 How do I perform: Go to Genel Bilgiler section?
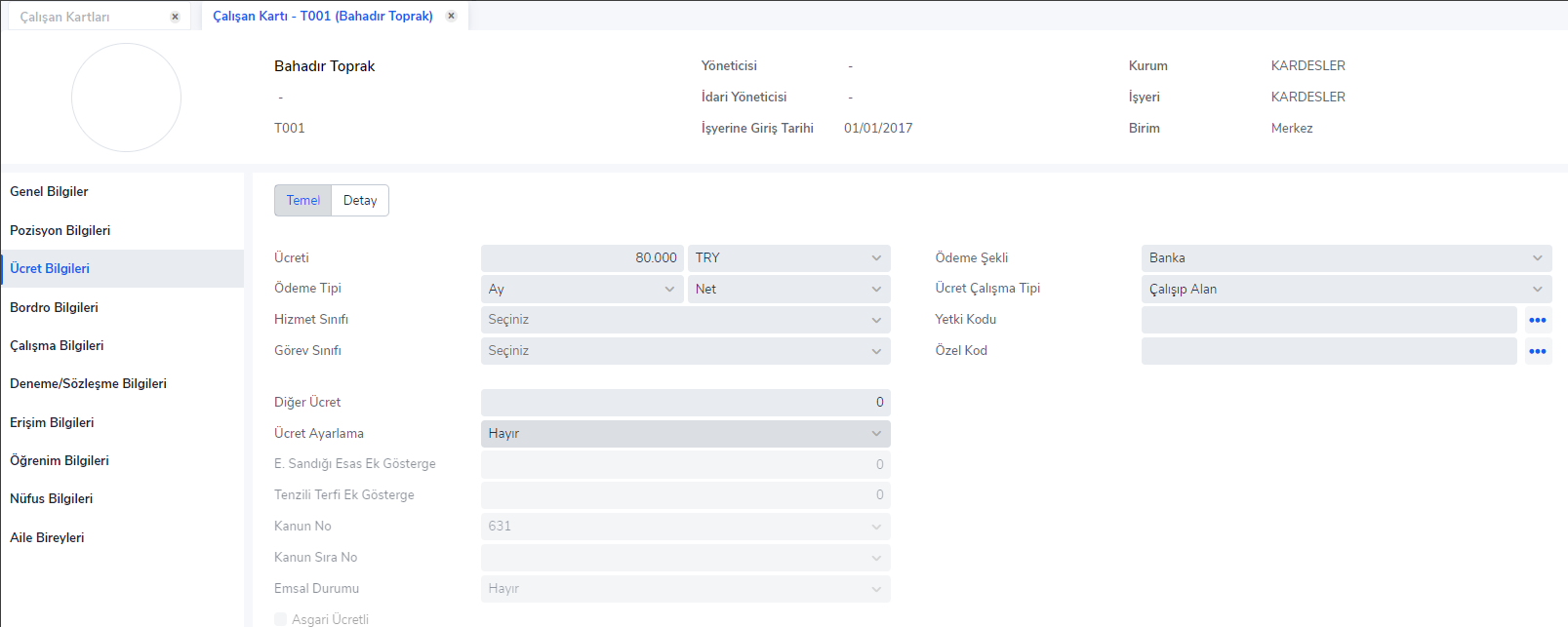tap(49, 192)
